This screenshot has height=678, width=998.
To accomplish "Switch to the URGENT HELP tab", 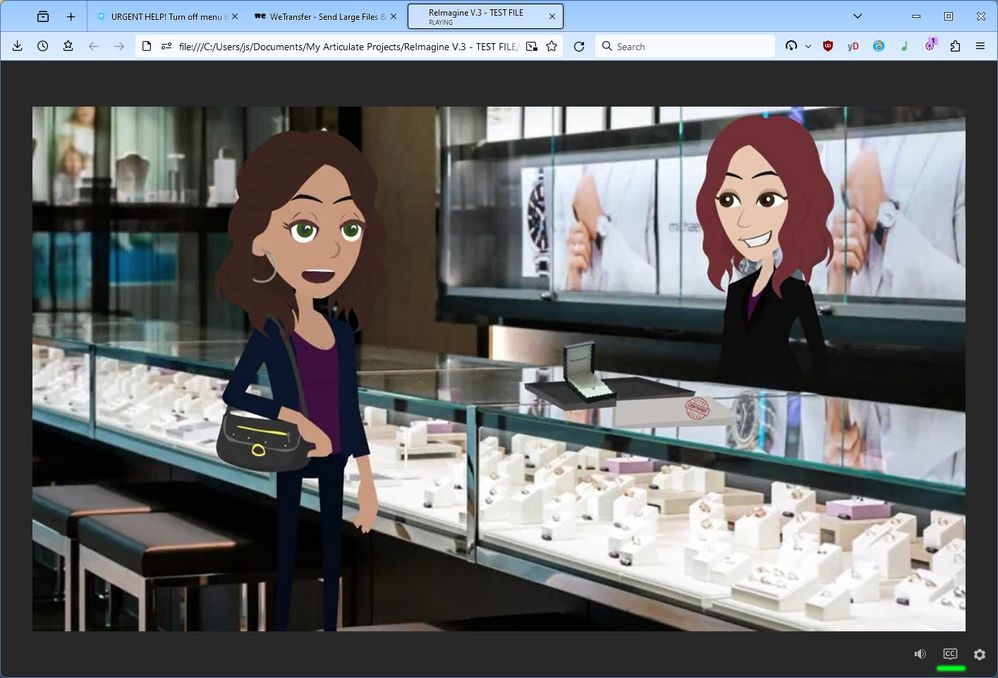I will [x=165, y=16].
